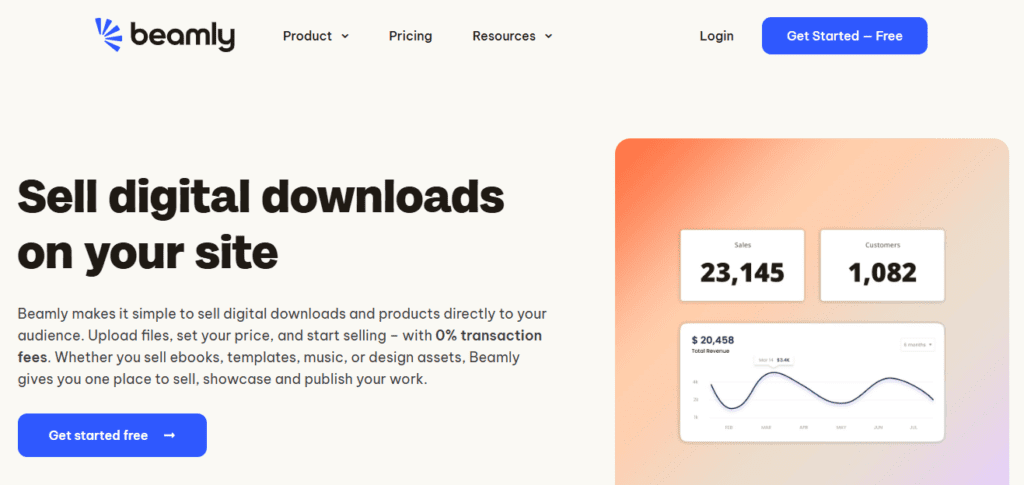Click the beamly wordmark text
The image size is (1024, 485).
point(181,36)
